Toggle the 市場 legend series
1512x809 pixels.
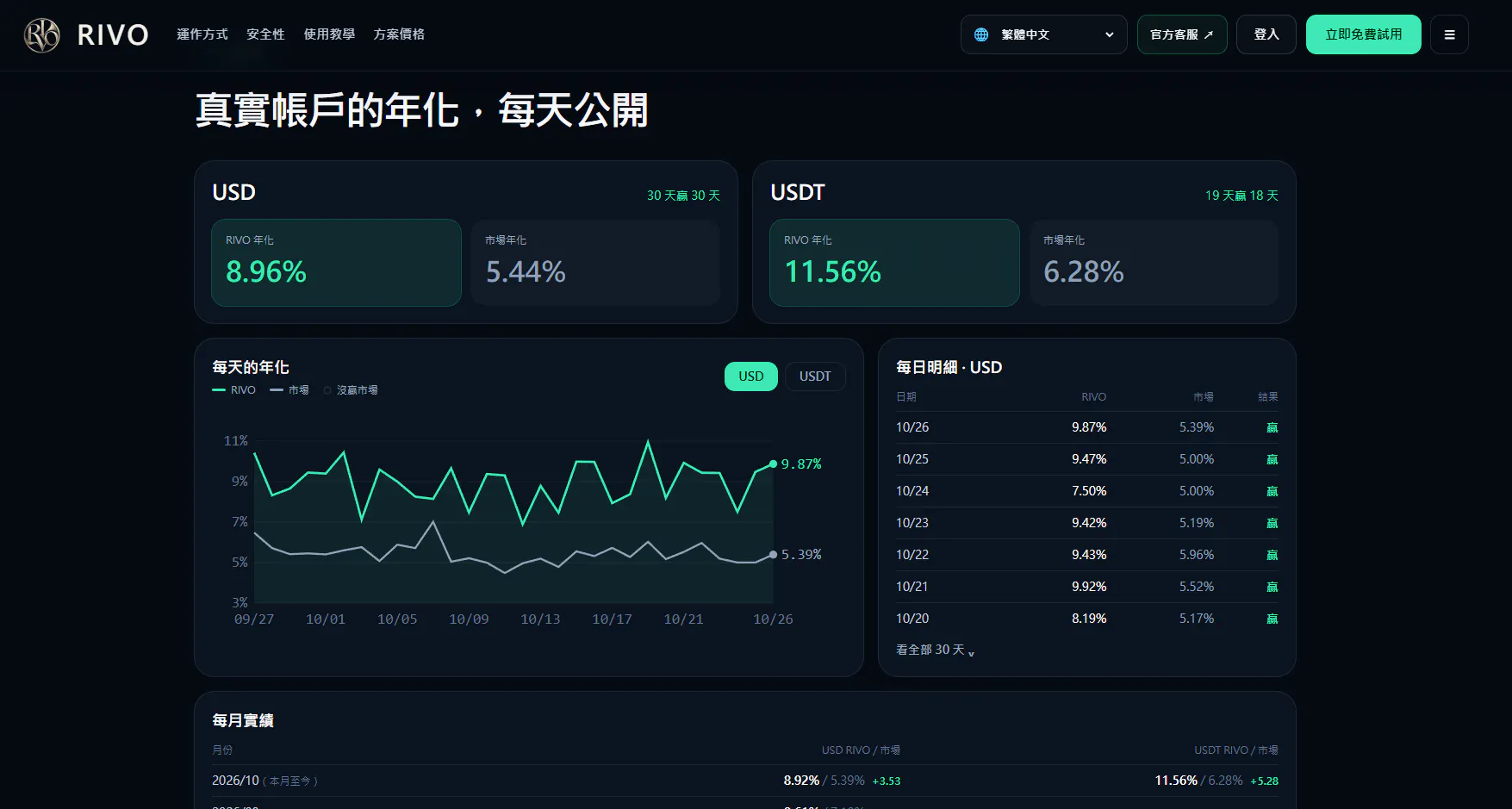click(289, 390)
